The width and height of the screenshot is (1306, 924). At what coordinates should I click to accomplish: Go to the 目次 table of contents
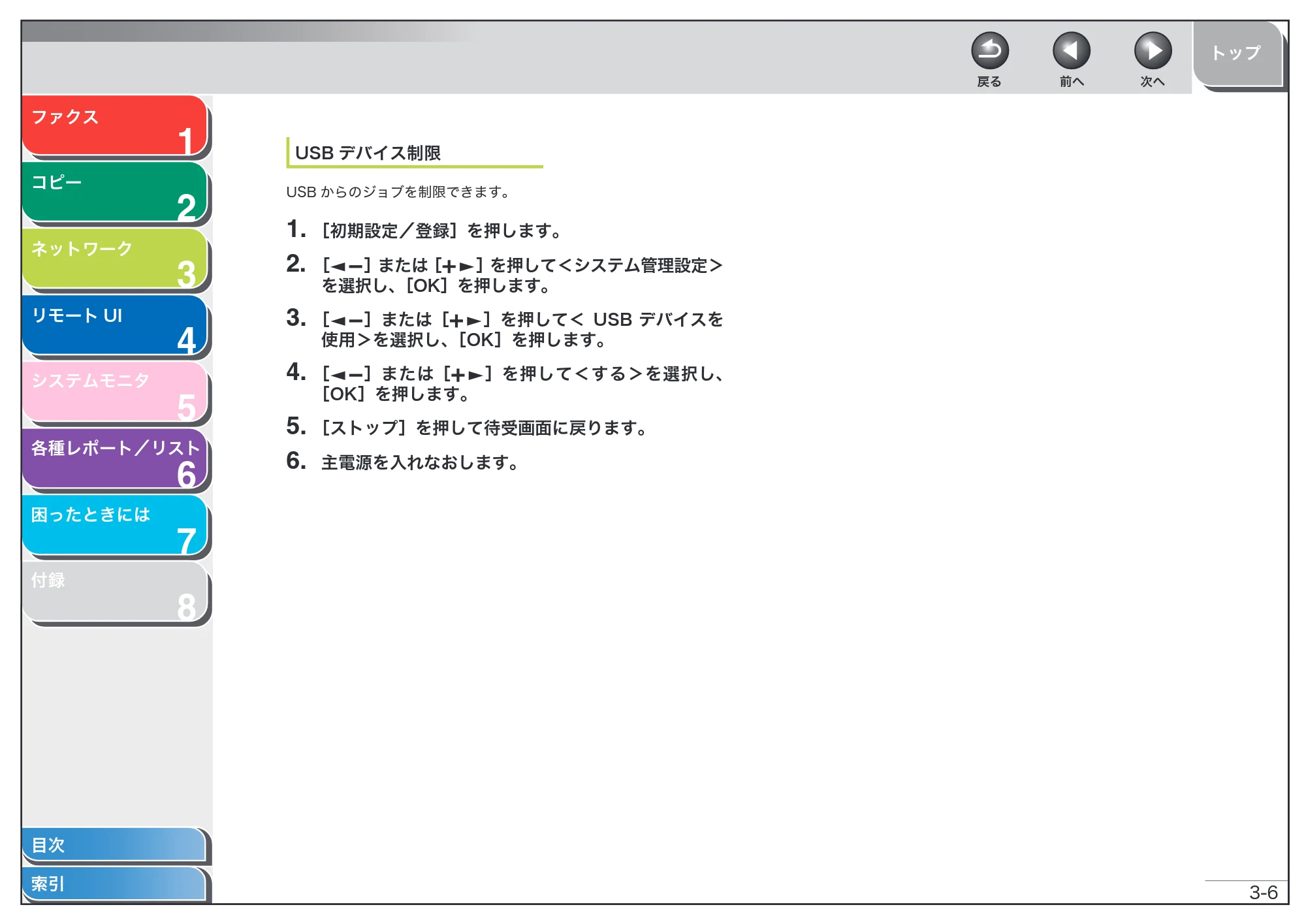point(114,844)
